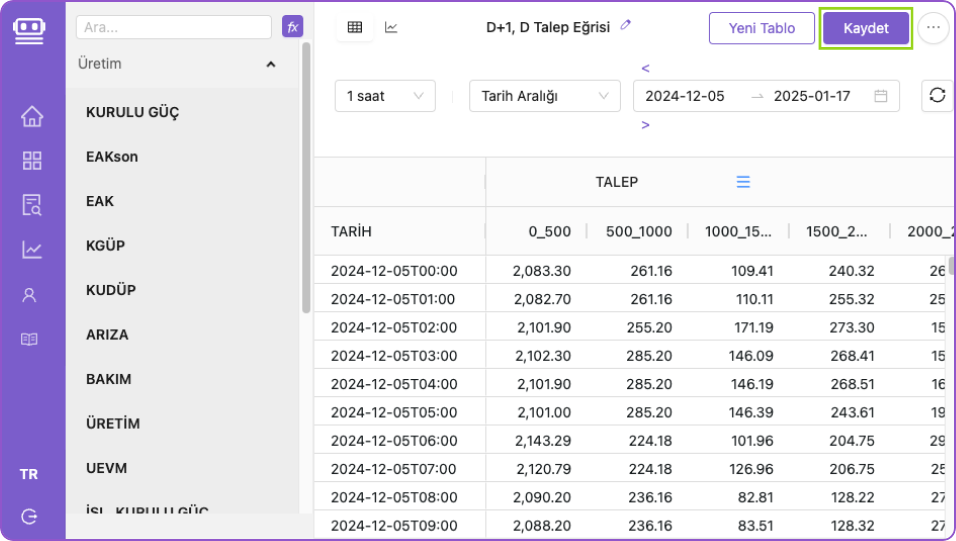Image resolution: width=956 pixels, height=541 pixels.
Task: Select row 2024-12-05T06:00
Action: pos(394,440)
